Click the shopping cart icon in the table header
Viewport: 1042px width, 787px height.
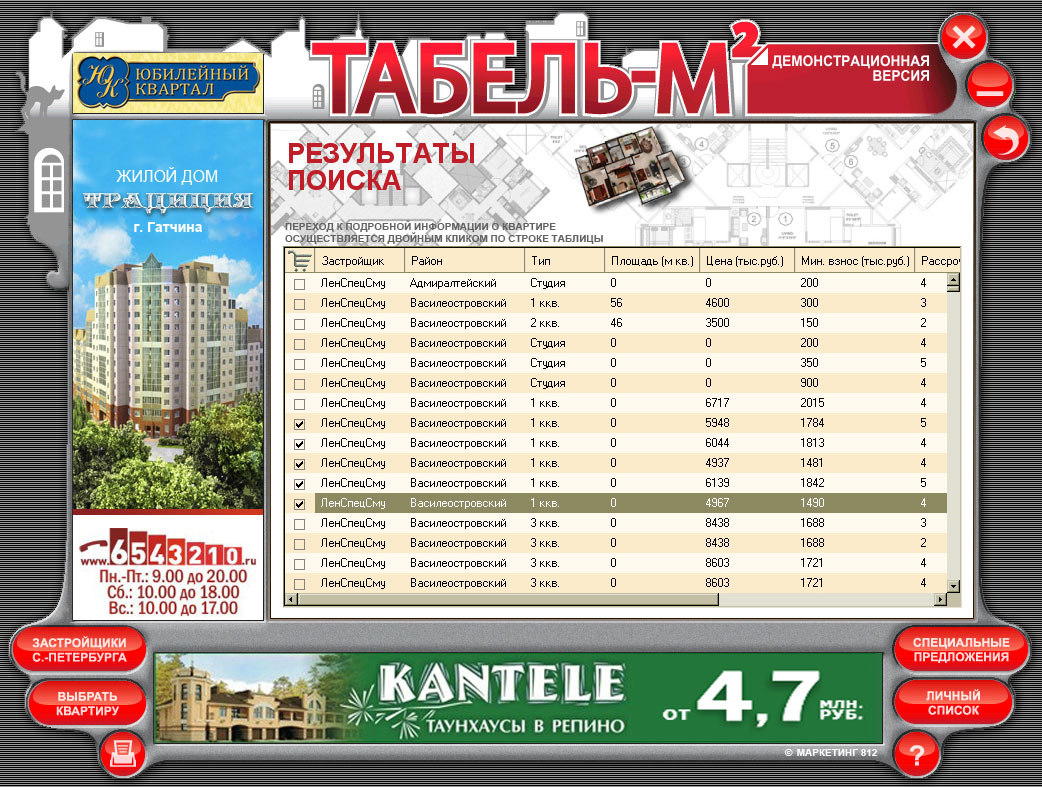click(300, 259)
